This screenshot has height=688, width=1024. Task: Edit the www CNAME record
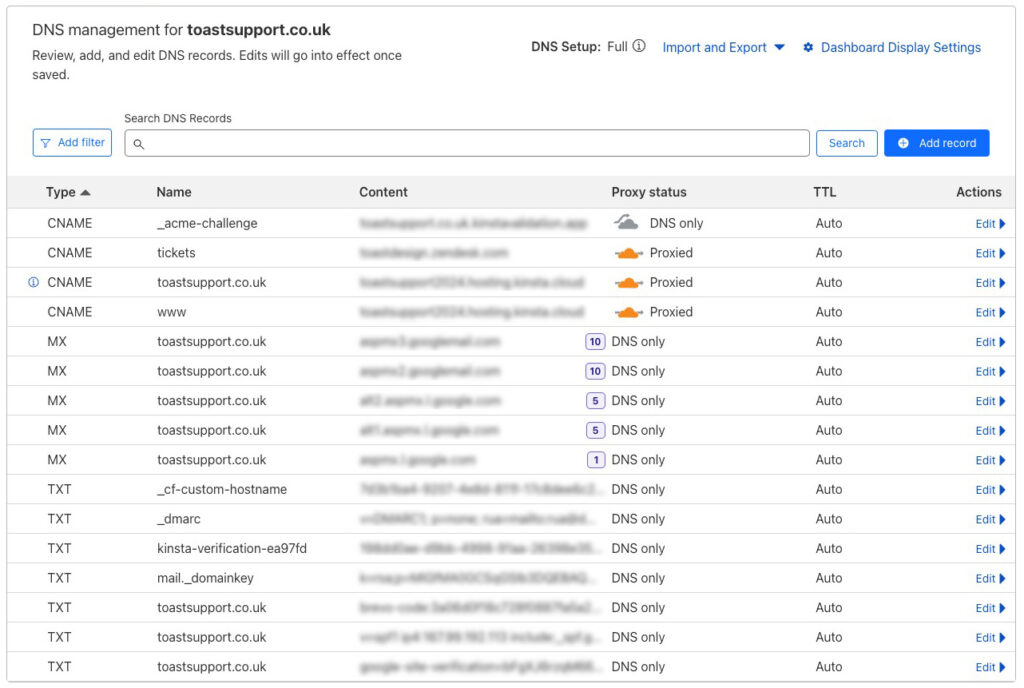tap(990, 312)
